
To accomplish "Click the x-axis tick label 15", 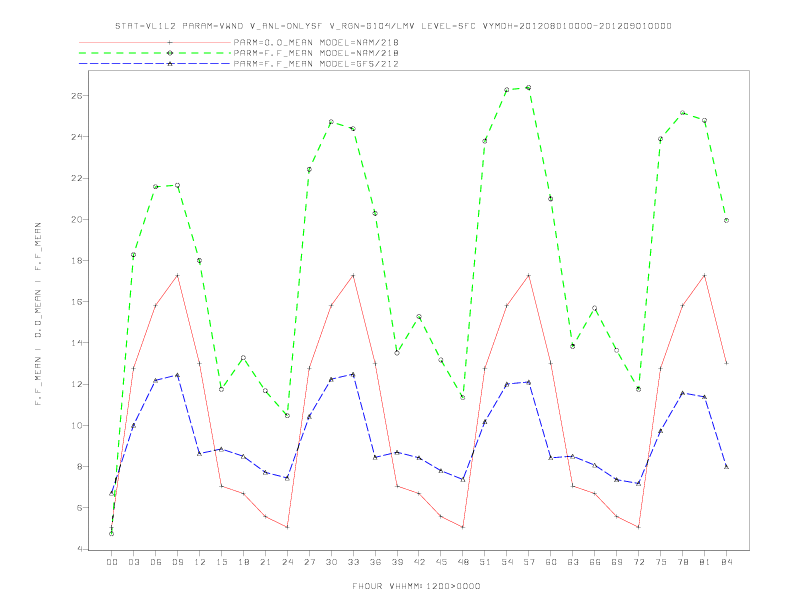I will 221,562.
